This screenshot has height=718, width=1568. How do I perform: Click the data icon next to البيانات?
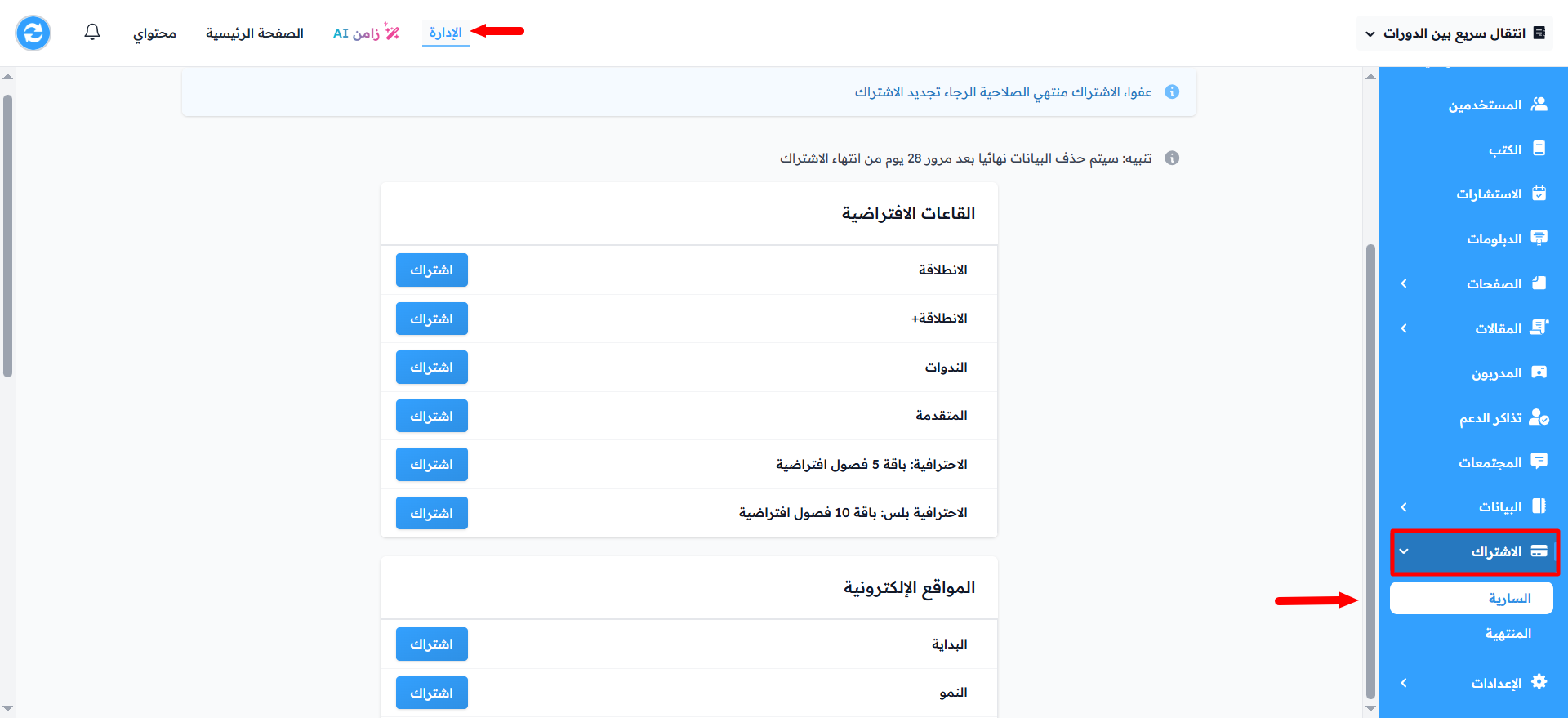pos(1539,506)
